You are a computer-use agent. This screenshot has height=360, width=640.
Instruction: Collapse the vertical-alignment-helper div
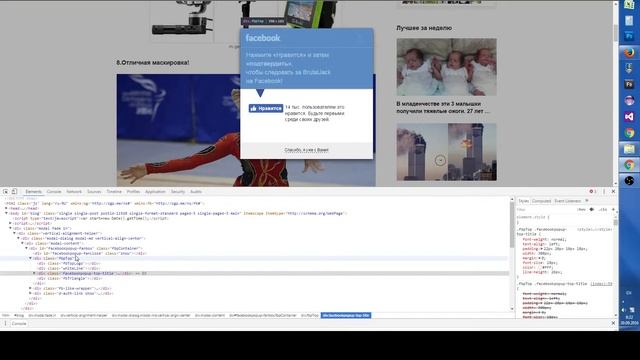coord(15,233)
